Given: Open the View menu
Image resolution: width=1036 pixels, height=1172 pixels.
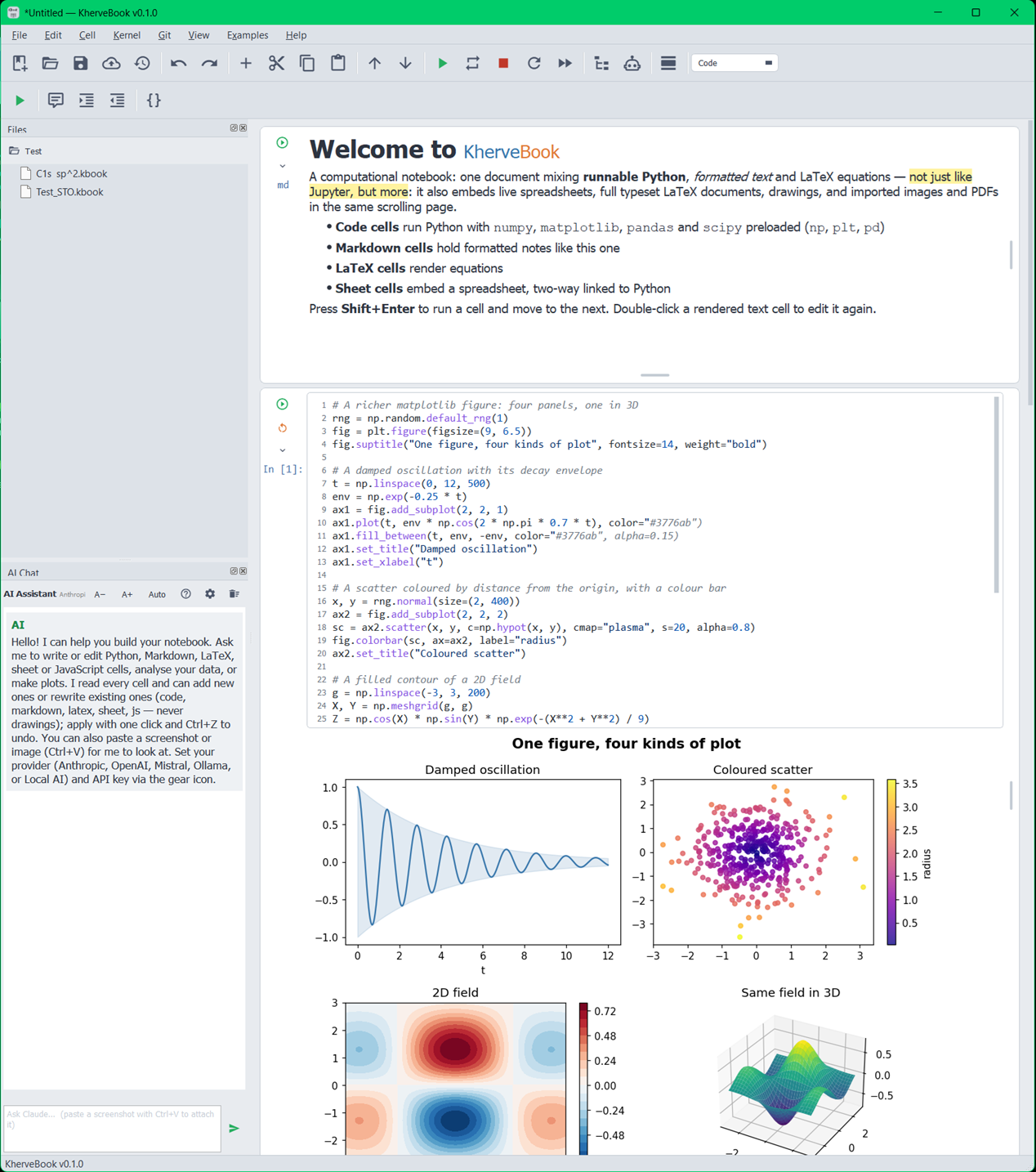Looking at the screenshot, I should pyautogui.click(x=199, y=35).
